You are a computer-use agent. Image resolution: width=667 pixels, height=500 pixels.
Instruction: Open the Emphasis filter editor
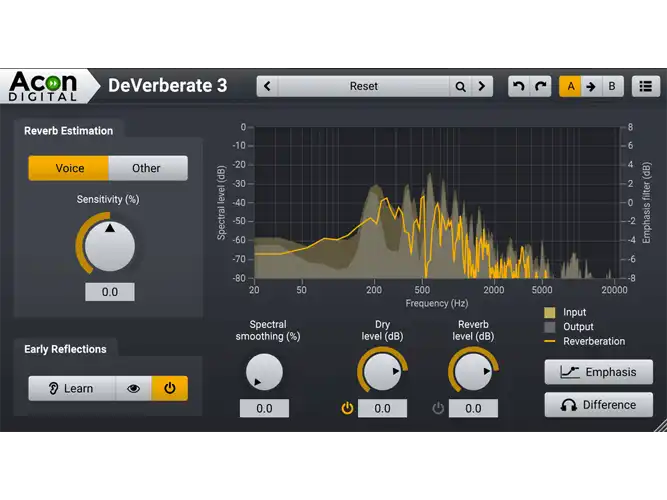(599, 372)
